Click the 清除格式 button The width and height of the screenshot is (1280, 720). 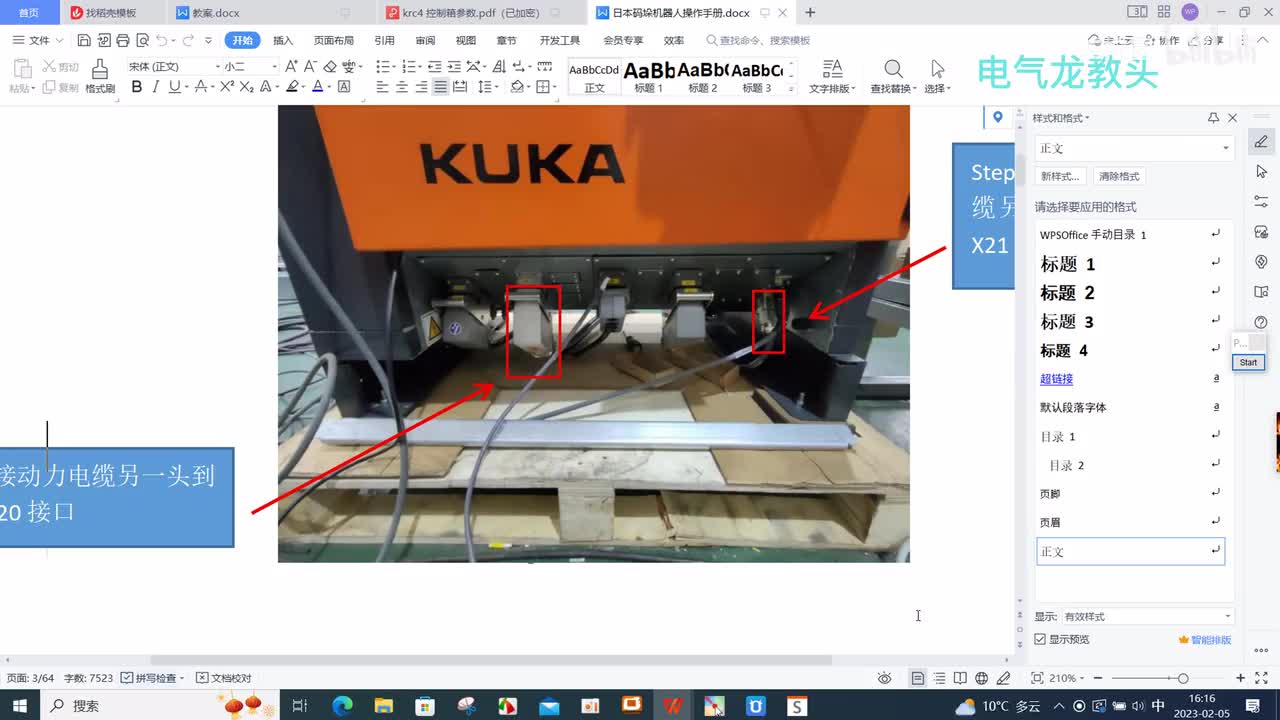point(1118,176)
